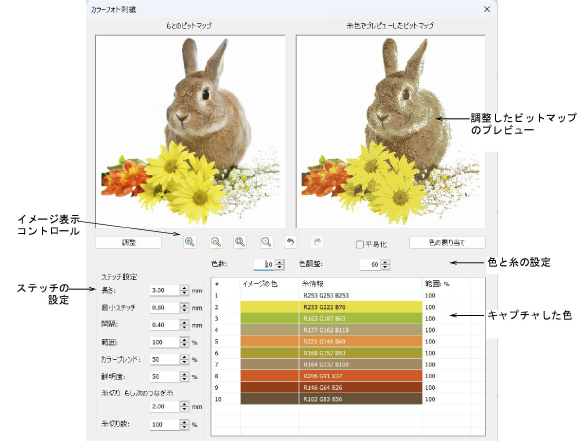
Task: Select the yellow image color swatch in row 2
Action: [269, 307]
